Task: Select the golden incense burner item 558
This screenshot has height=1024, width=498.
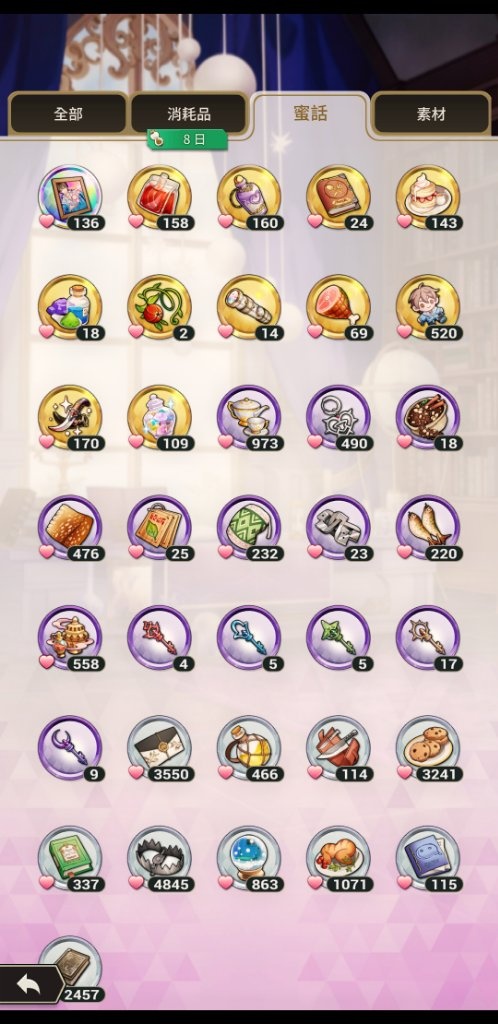Action: [70, 638]
